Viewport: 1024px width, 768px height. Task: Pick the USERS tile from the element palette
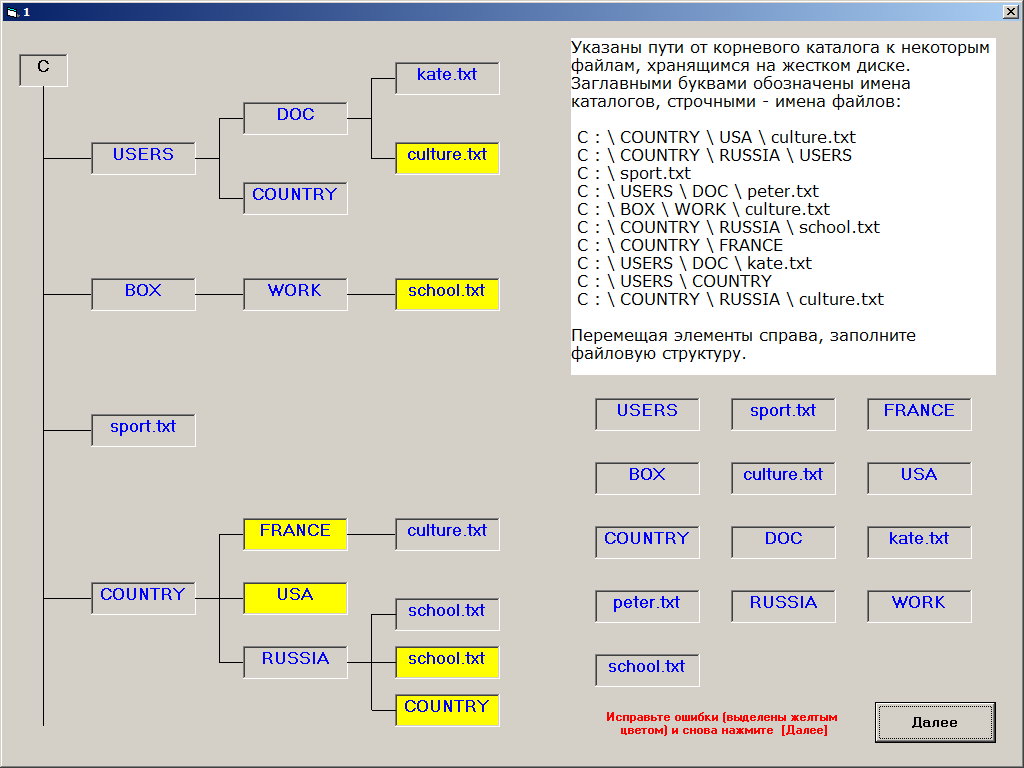pos(647,414)
